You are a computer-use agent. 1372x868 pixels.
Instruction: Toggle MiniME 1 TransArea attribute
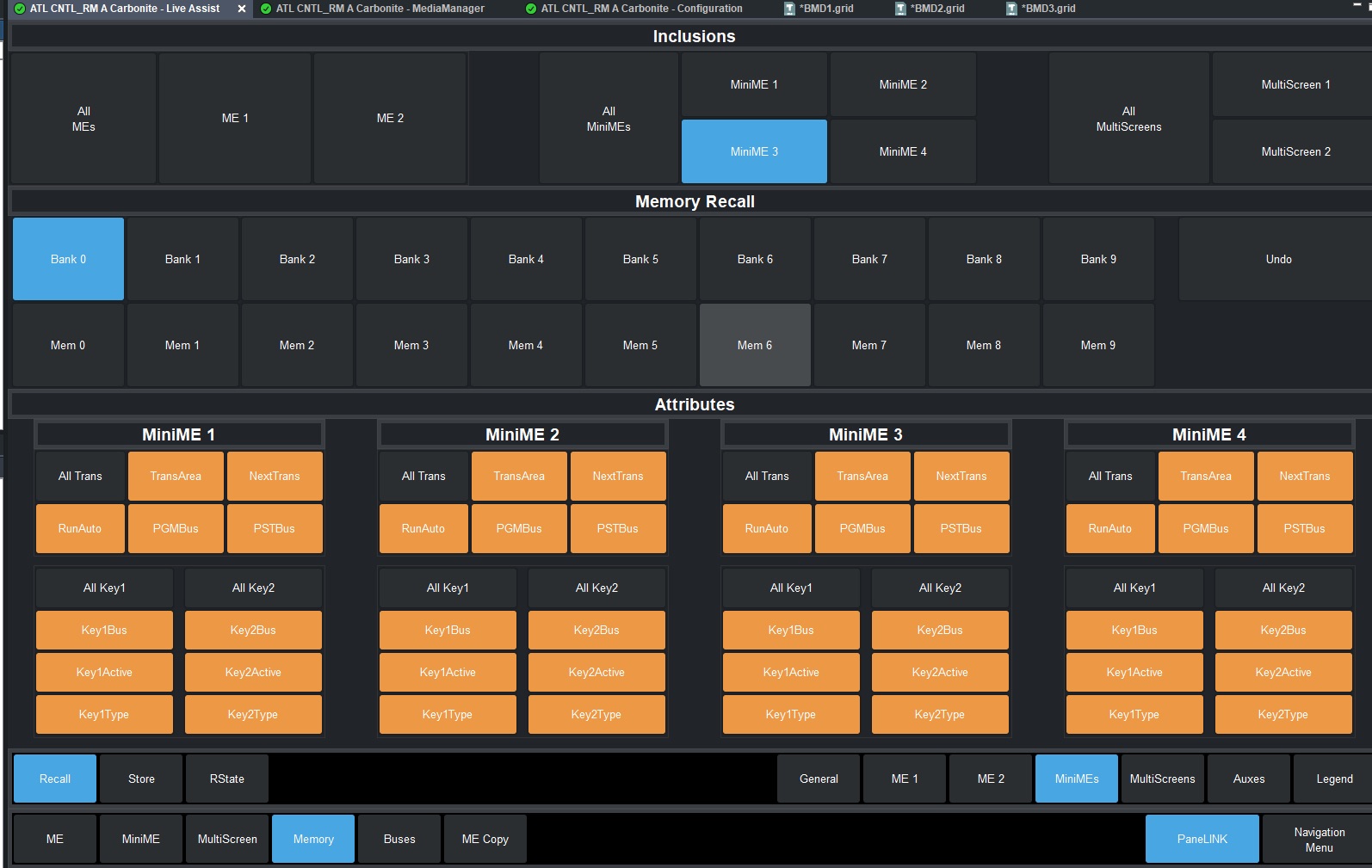coord(176,476)
